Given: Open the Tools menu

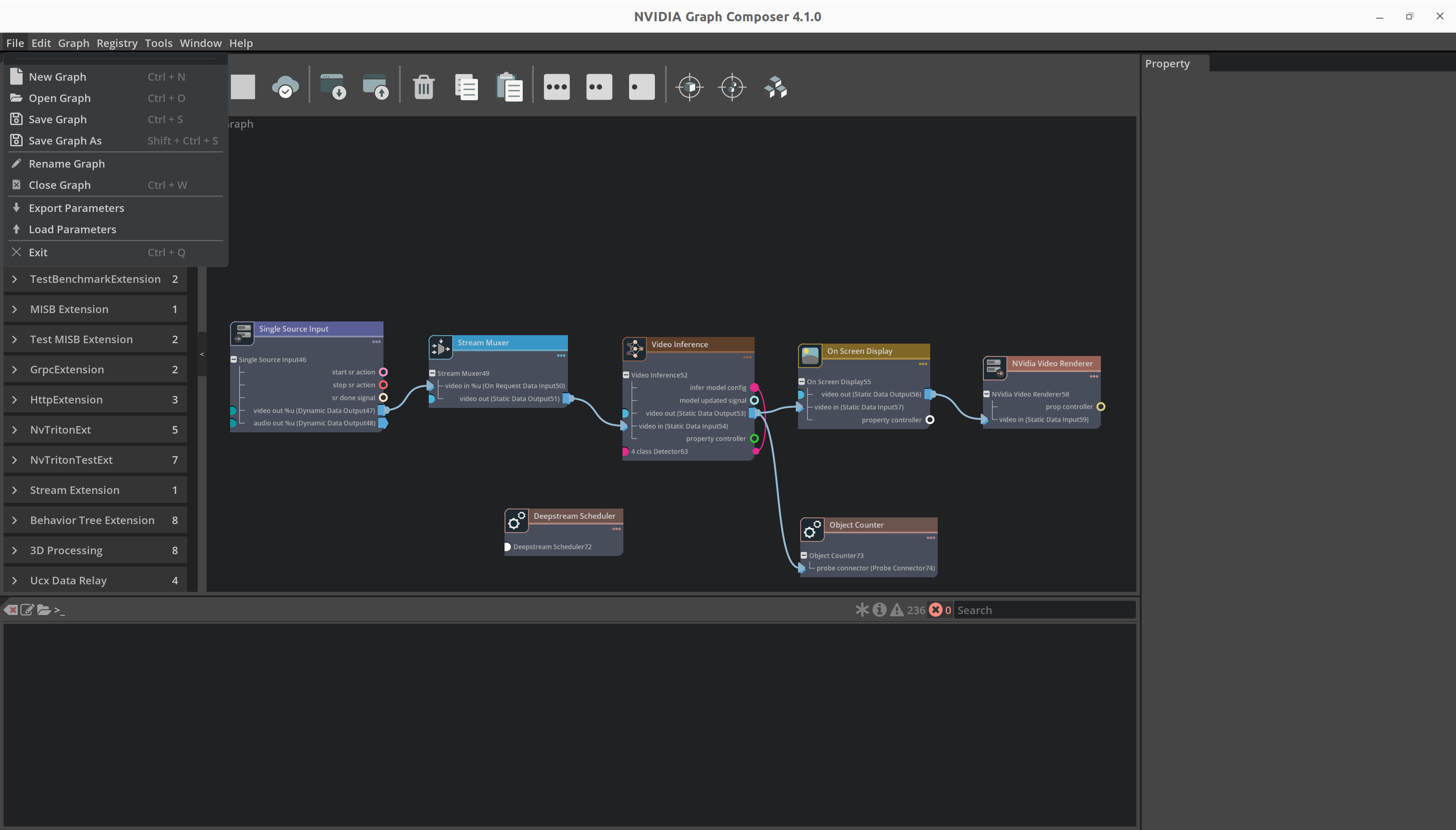Looking at the screenshot, I should 158,43.
